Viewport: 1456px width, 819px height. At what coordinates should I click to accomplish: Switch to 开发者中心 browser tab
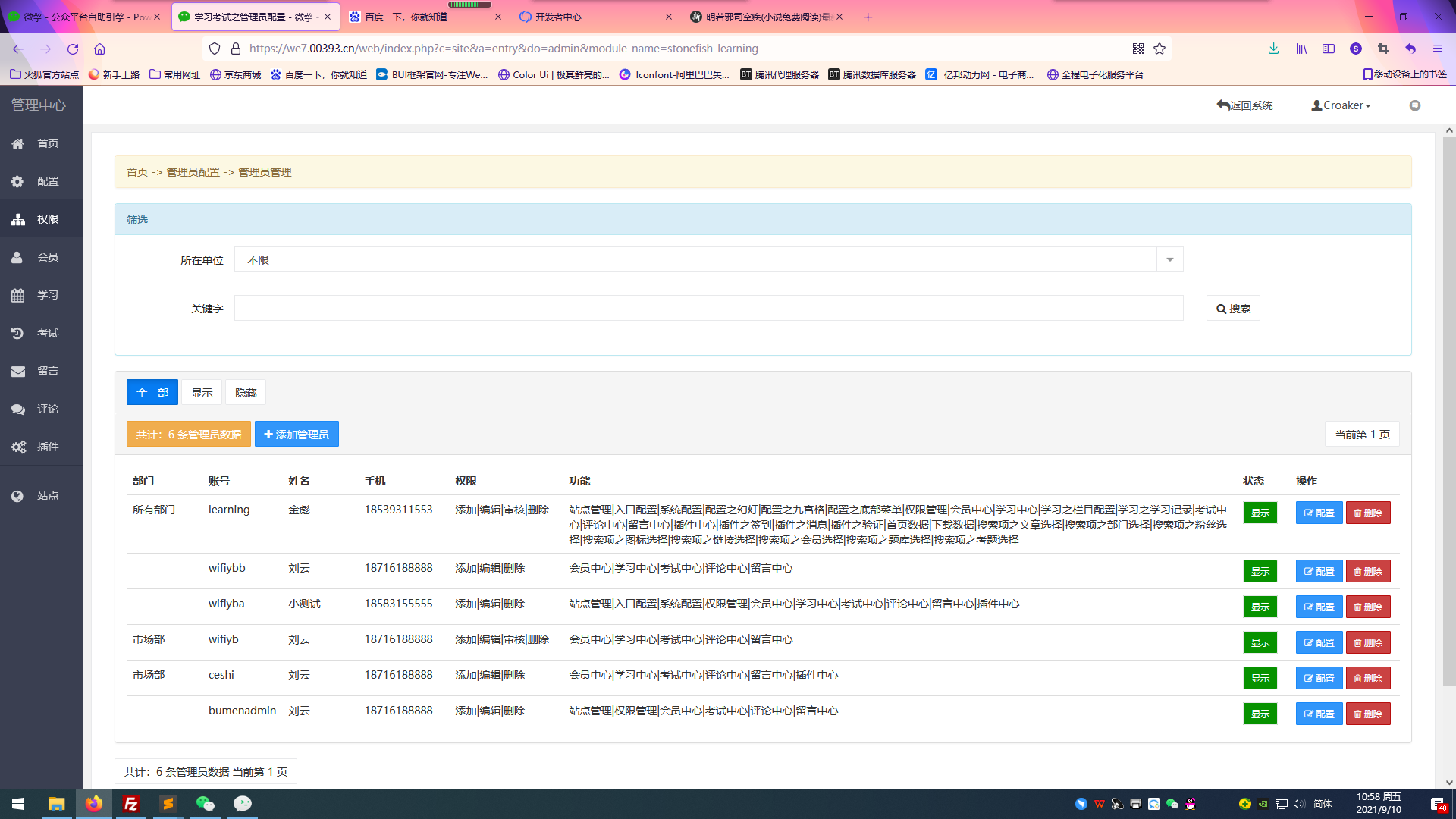(595, 17)
